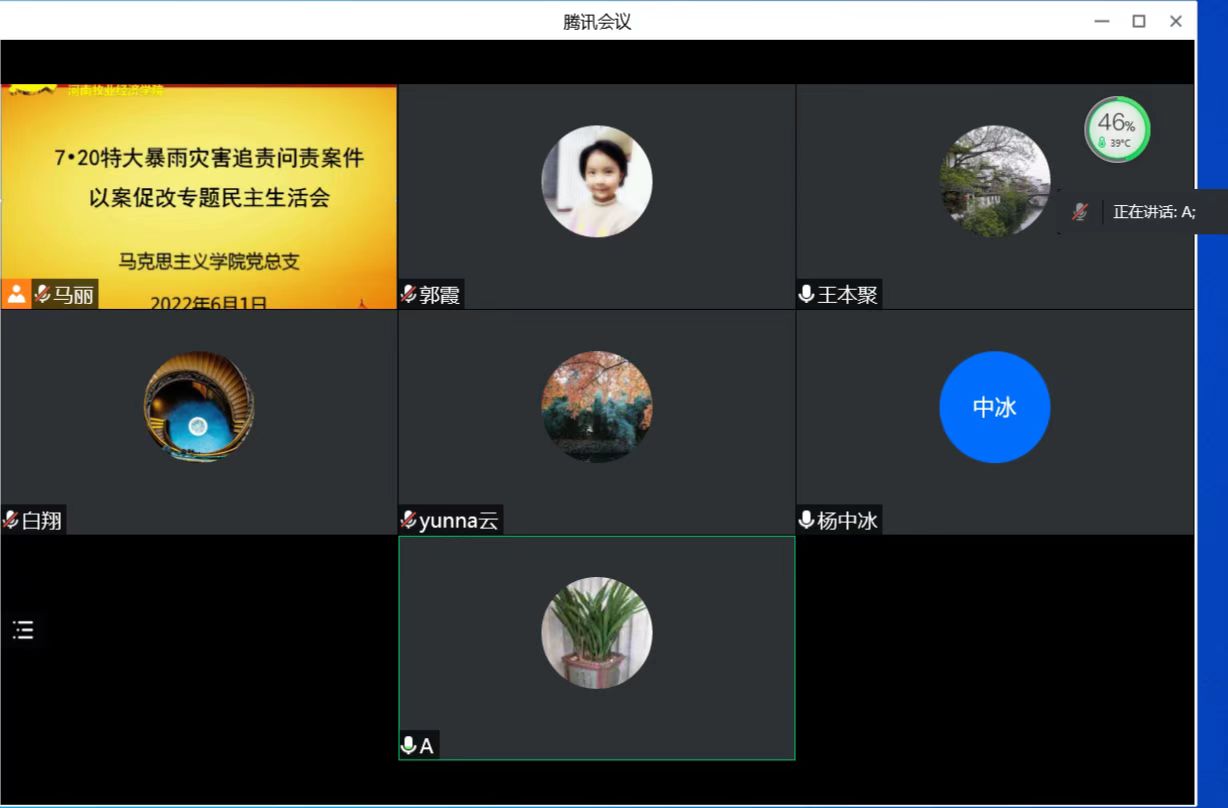Image resolution: width=1228 pixels, height=808 pixels.
Task: Click the 46% circular performance indicator
Action: [1117, 129]
